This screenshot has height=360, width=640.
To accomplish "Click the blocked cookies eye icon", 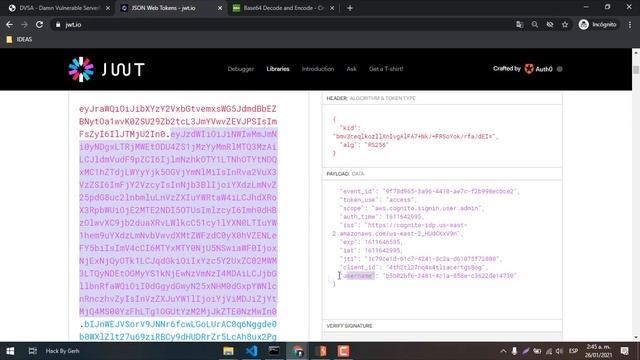I will point(550,25).
